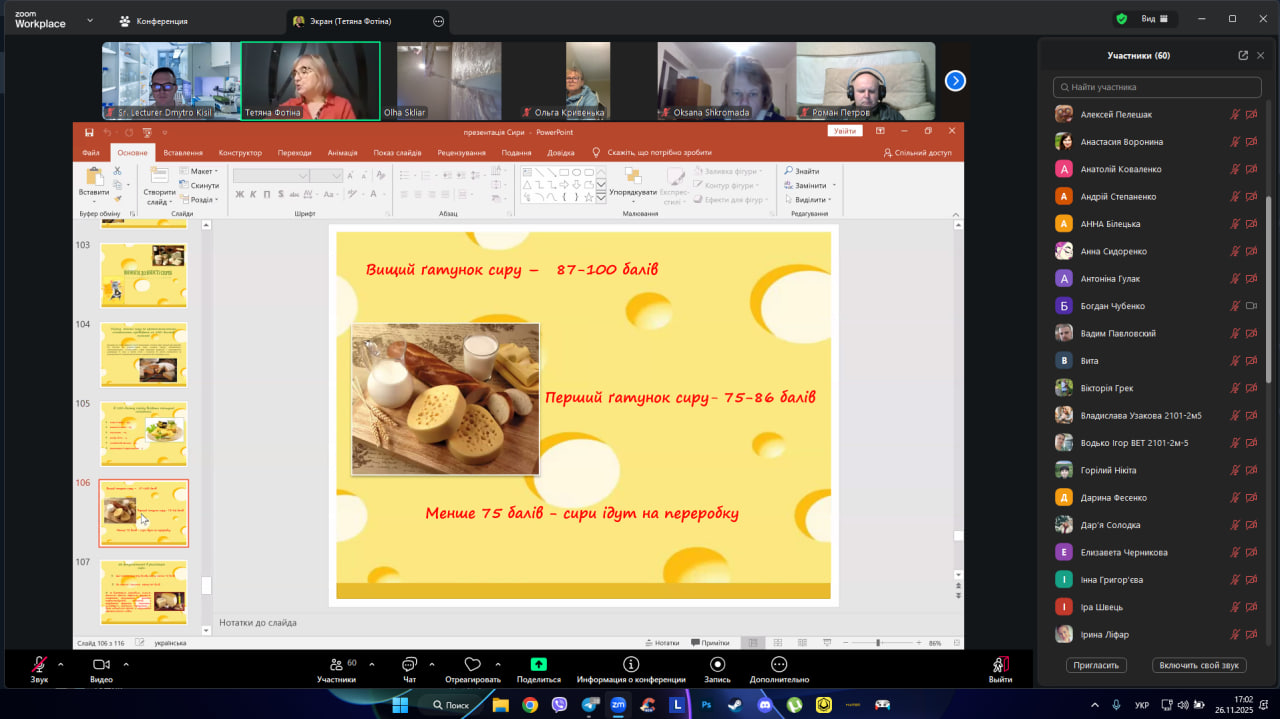Screen dimensions: 1280x719
Task: Click the Включить свой звук button
Action: pos(1199,665)
